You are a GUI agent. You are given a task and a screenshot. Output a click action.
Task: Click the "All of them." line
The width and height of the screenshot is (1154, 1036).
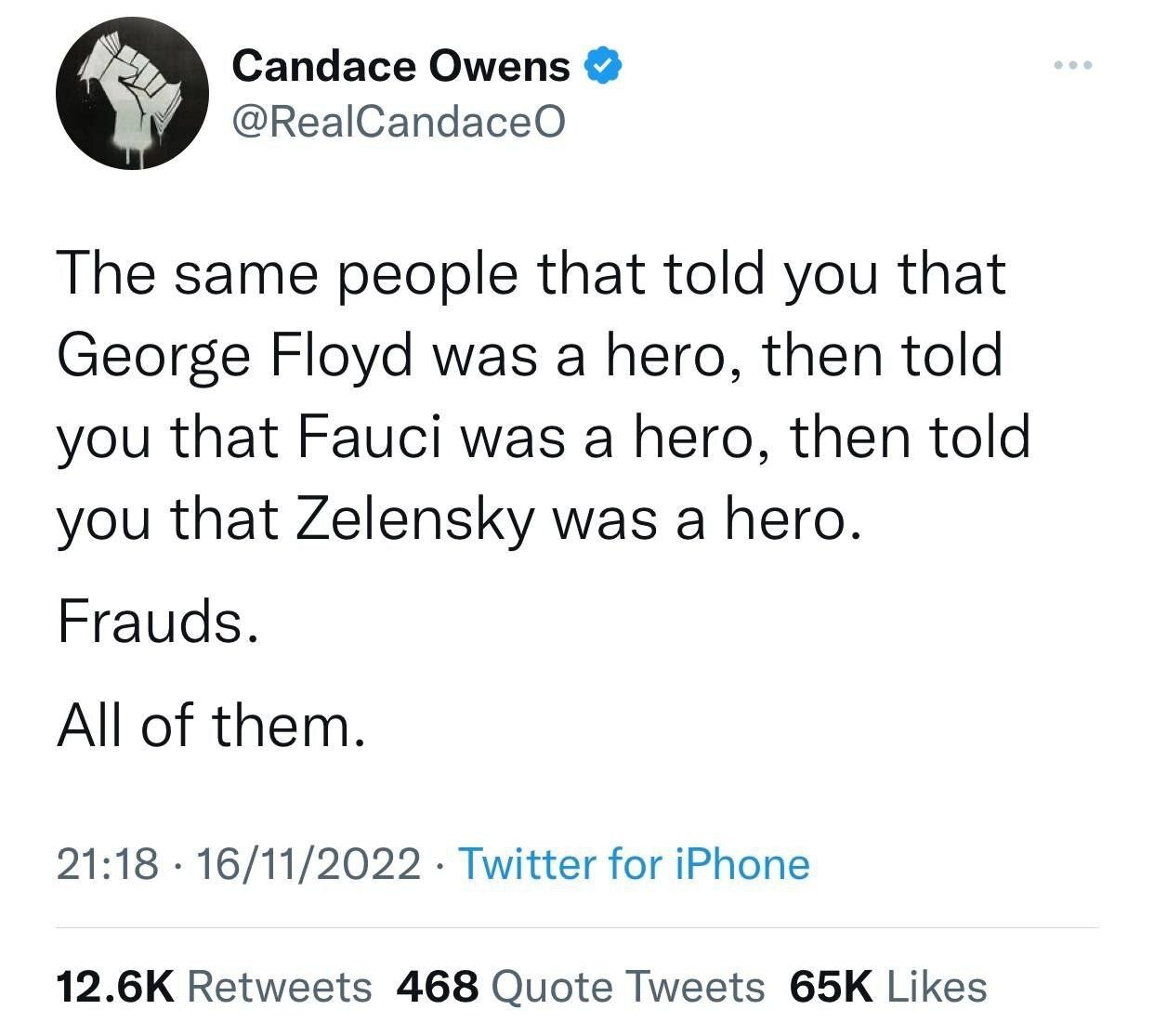tap(211, 725)
